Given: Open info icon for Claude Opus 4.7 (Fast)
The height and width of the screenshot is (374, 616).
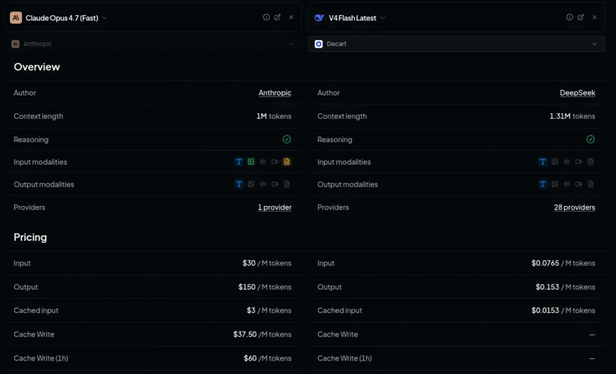Looking at the screenshot, I should (266, 17).
